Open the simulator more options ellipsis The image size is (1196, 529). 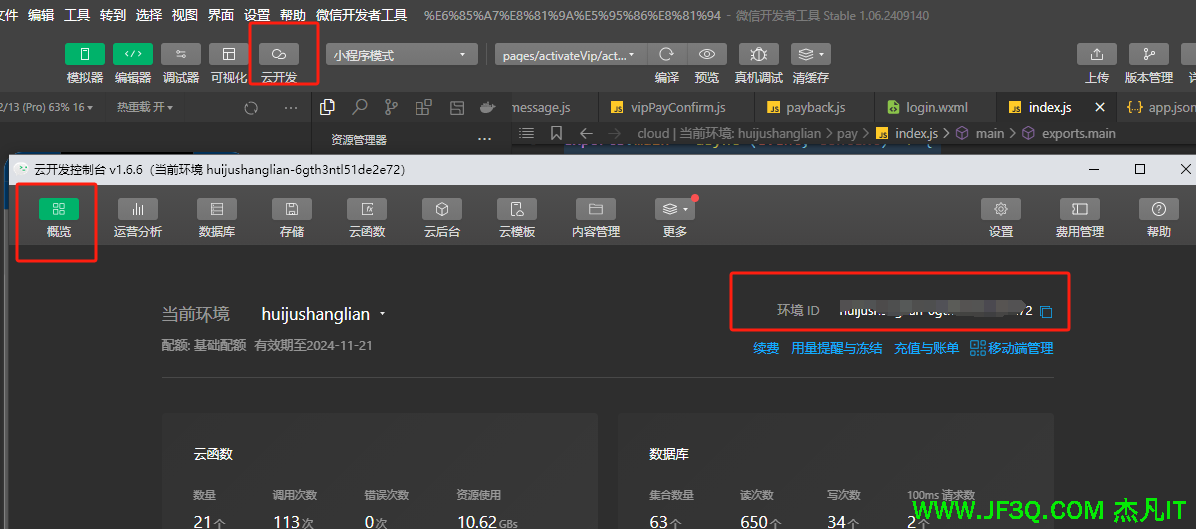(x=291, y=108)
